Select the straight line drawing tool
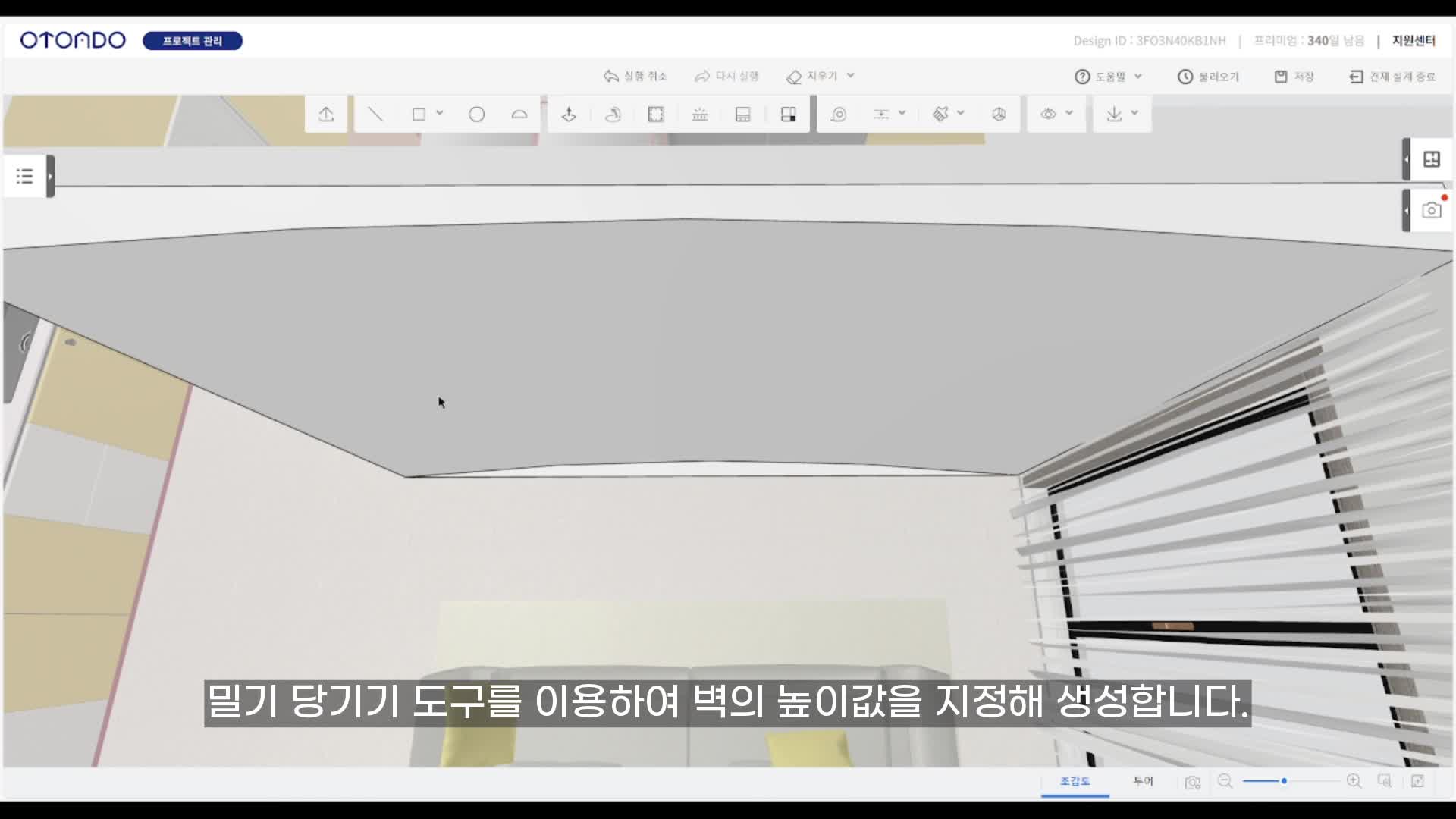Viewport: 1456px width, 819px height. 375,115
